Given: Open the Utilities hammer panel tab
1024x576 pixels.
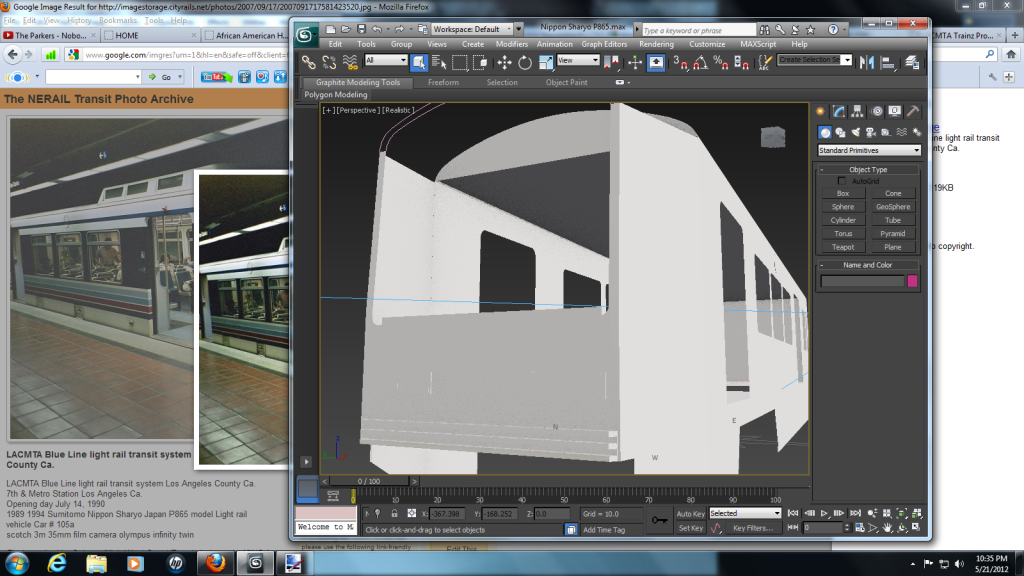Looking at the screenshot, I should 913,112.
